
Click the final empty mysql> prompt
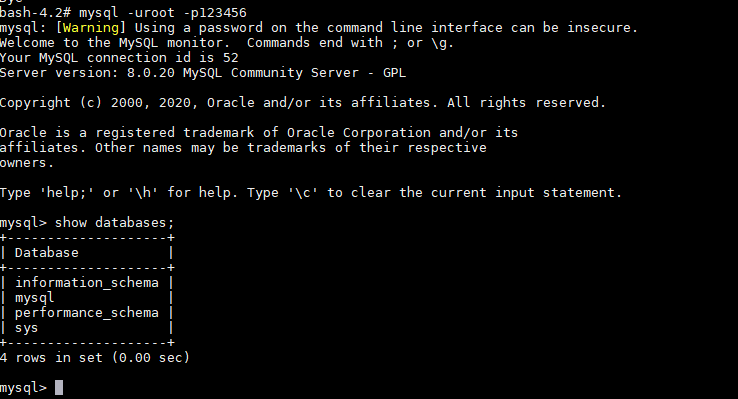tap(24, 388)
